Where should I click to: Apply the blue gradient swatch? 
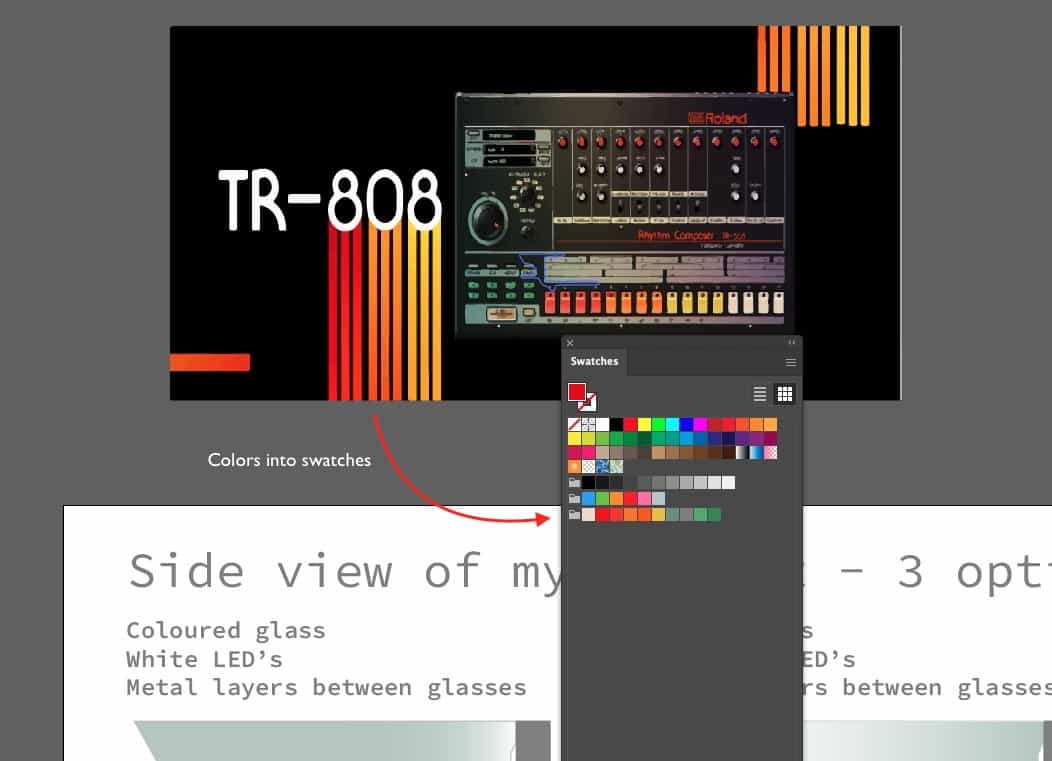[757, 452]
